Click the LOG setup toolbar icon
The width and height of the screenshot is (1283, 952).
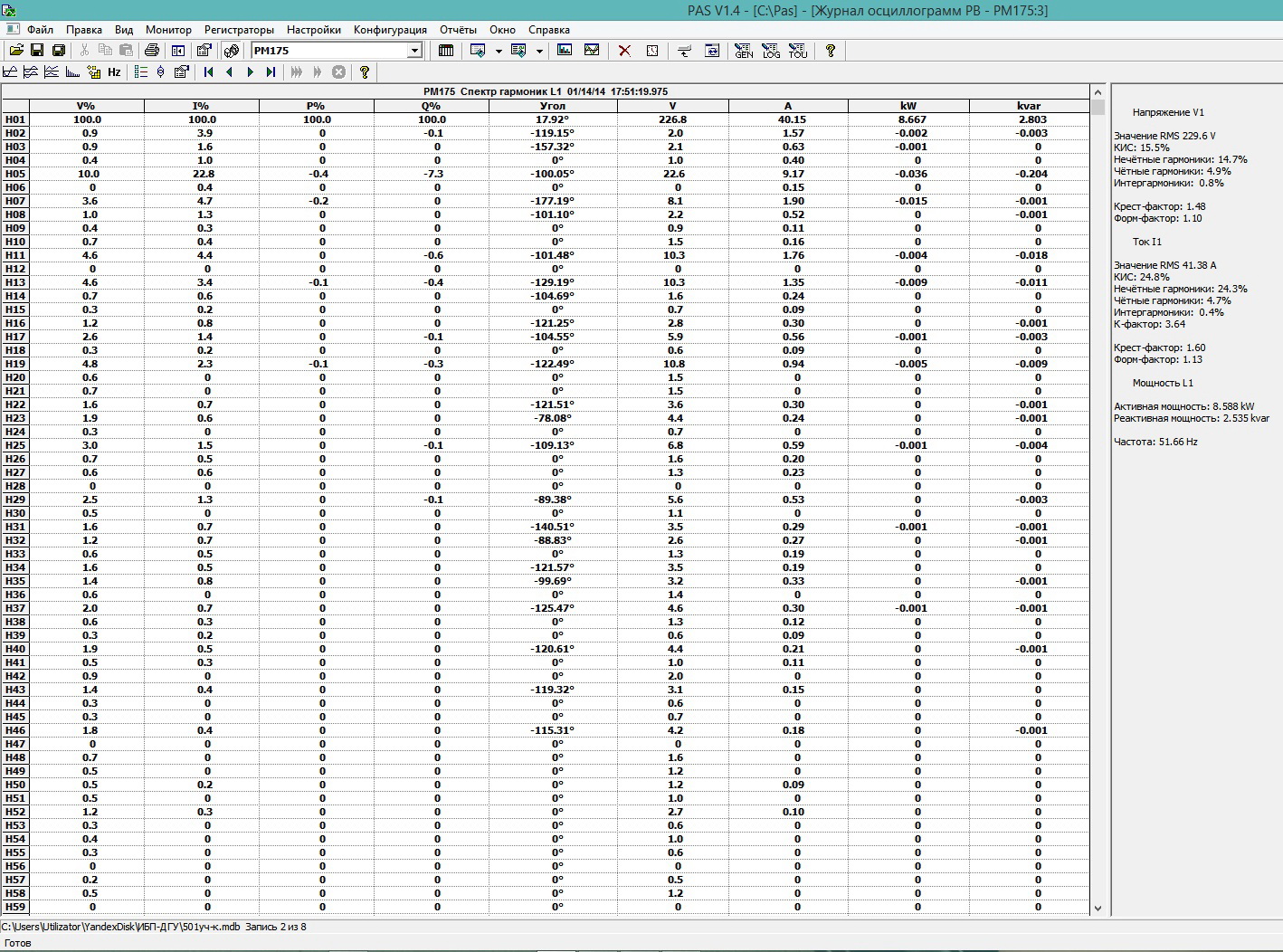pyautogui.click(x=771, y=51)
